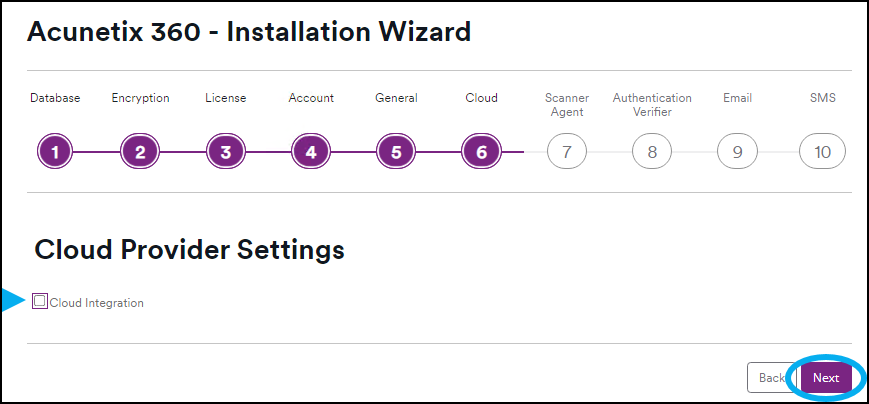Select the step 6 Cloud circle

(482, 151)
